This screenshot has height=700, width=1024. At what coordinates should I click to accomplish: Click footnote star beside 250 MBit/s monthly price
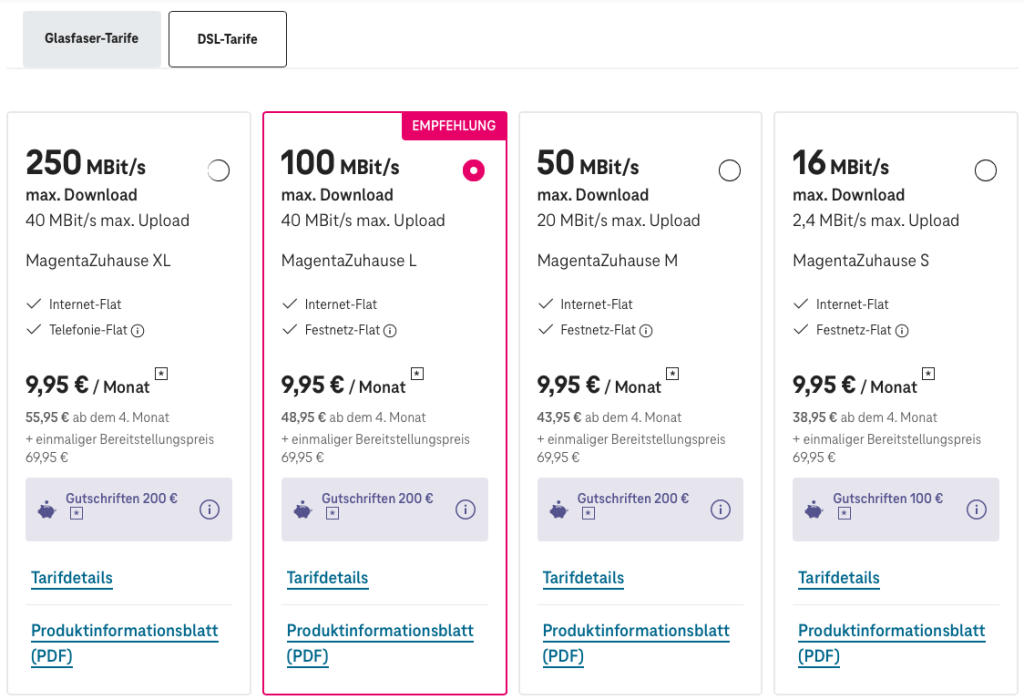coord(161,373)
